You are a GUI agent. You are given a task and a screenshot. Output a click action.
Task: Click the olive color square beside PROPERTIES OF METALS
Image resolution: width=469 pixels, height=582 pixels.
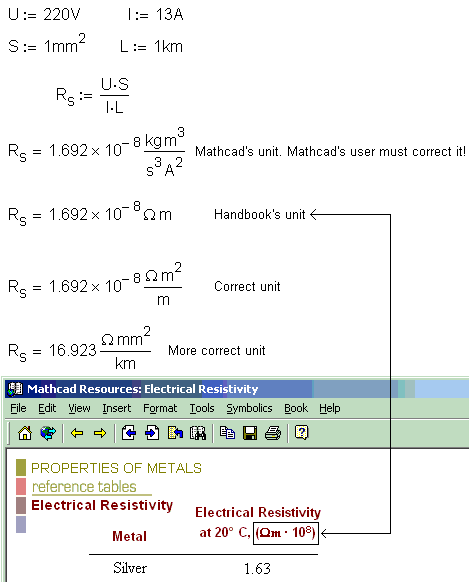point(21,467)
